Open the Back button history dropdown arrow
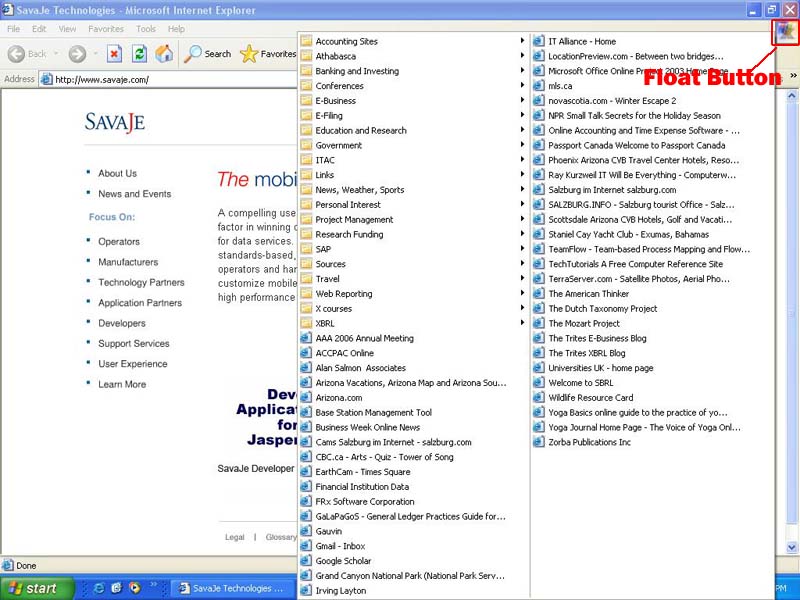The image size is (800, 600). point(56,54)
